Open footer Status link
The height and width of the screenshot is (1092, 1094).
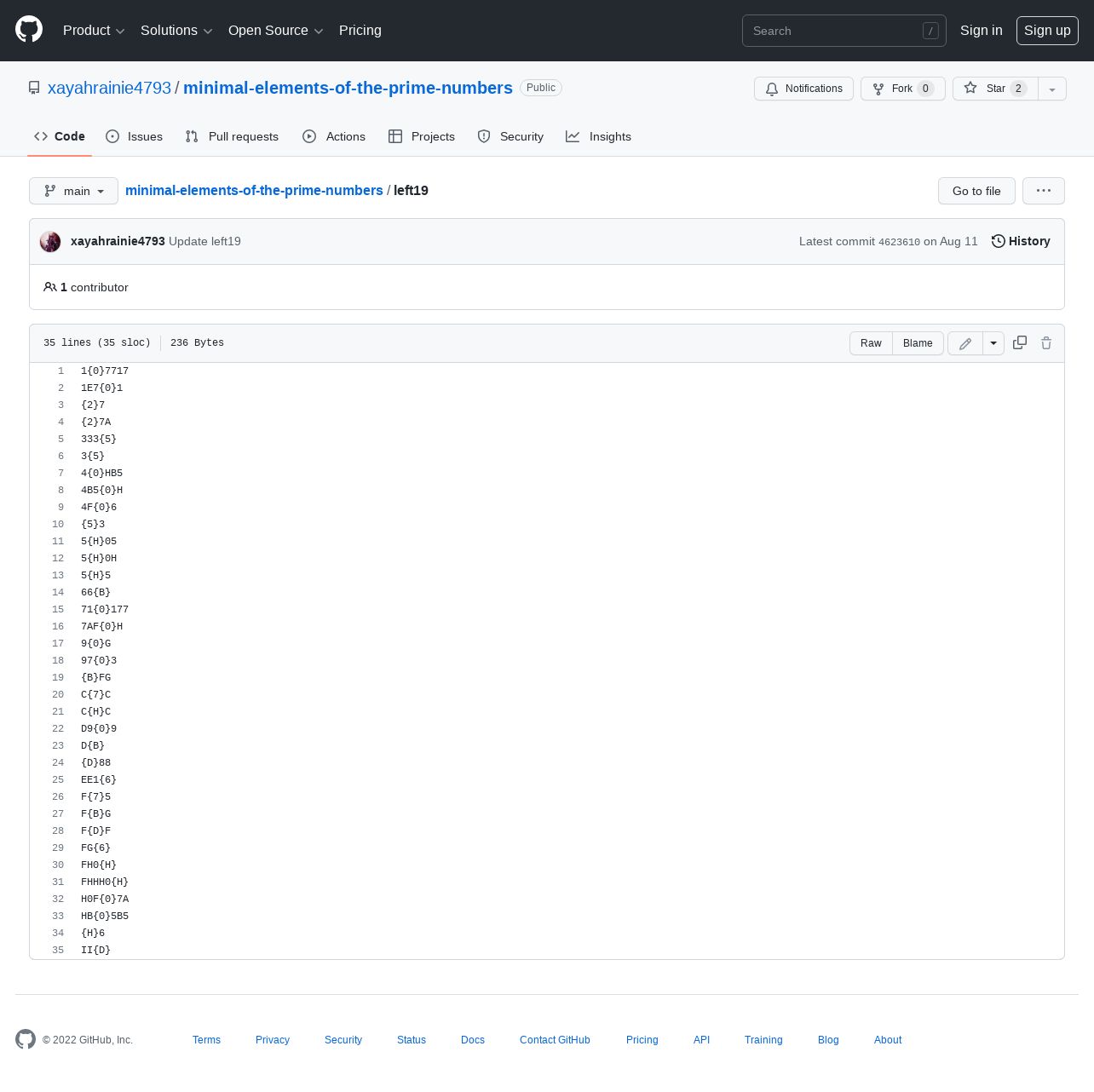pyautogui.click(x=412, y=1040)
